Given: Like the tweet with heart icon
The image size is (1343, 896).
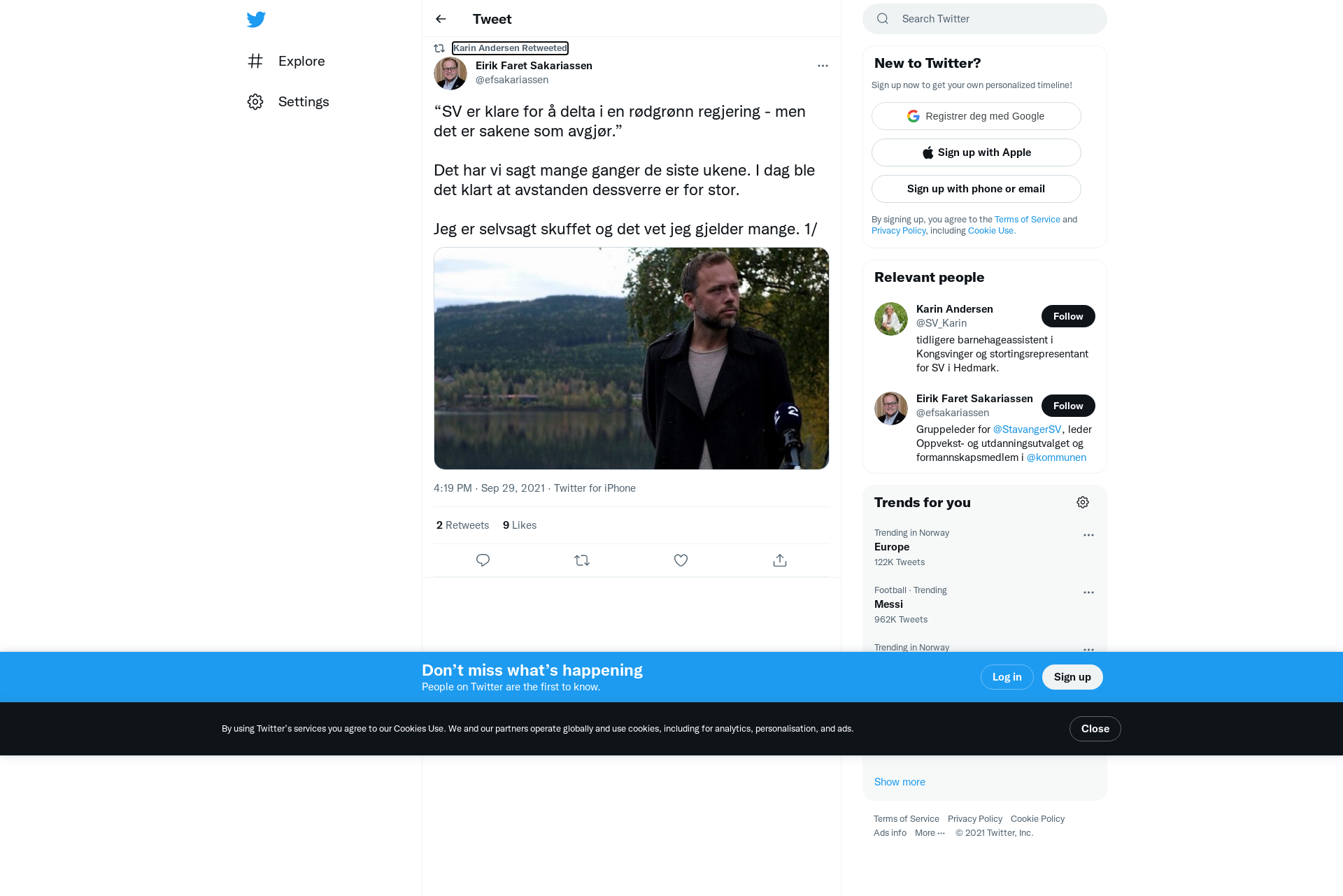Looking at the screenshot, I should click(681, 560).
